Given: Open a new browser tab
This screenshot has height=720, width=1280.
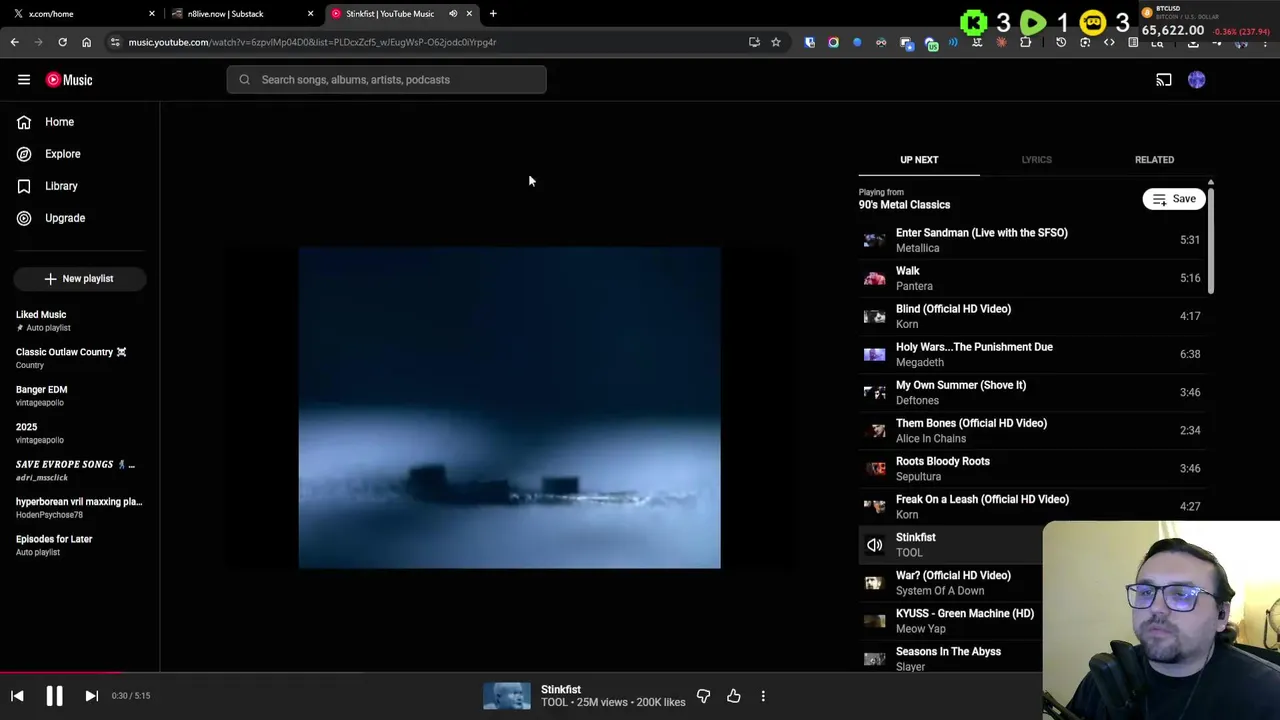Looking at the screenshot, I should (493, 14).
